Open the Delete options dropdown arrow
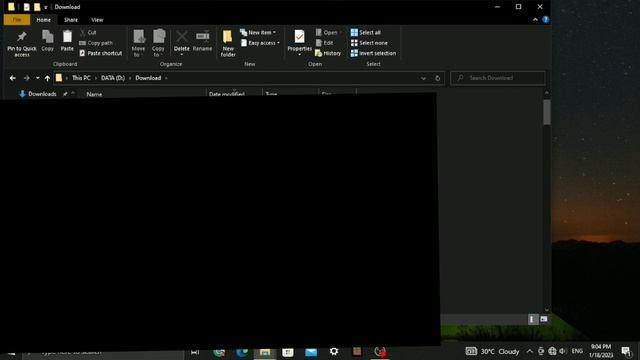Screen dimensions: 640x360 click(x=182, y=54)
